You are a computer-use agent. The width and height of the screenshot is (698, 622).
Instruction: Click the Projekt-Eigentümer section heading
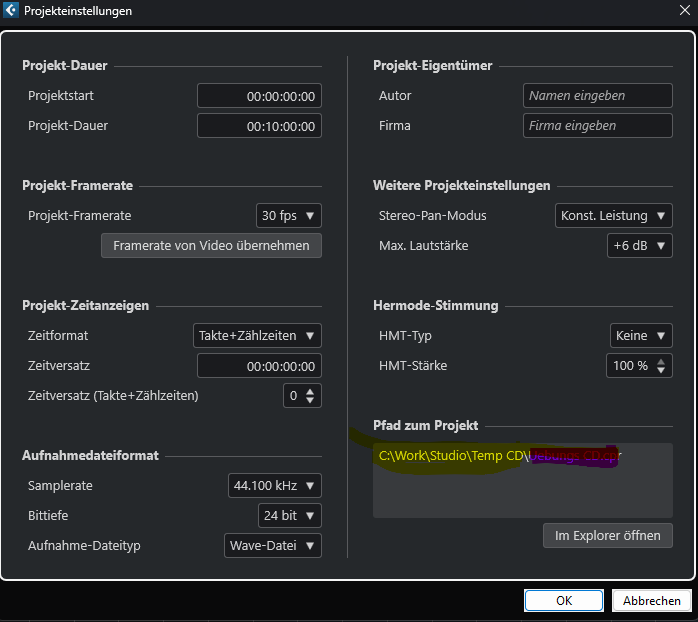(433, 65)
